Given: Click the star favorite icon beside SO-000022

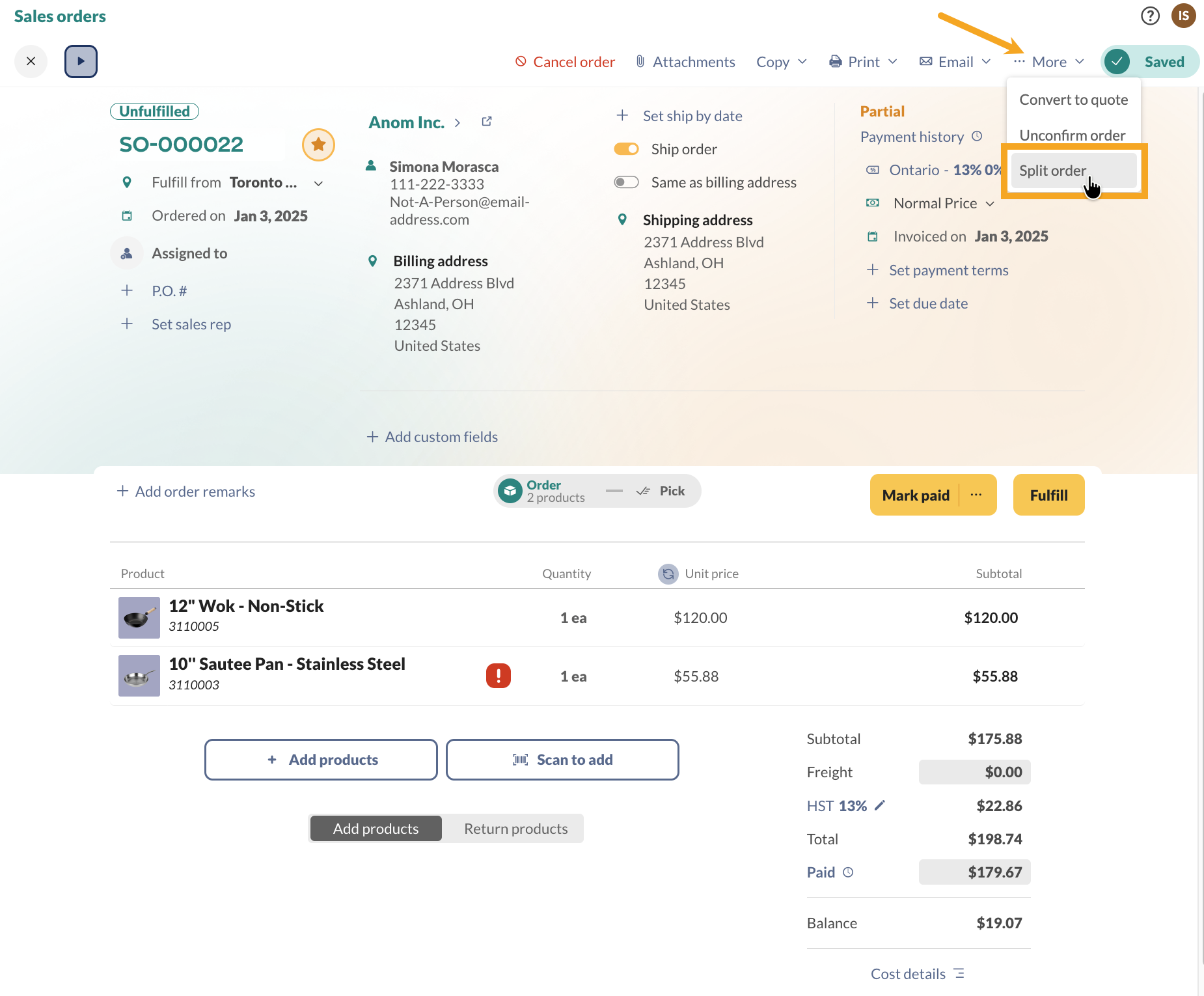Looking at the screenshot, I should tap(318, 145).
